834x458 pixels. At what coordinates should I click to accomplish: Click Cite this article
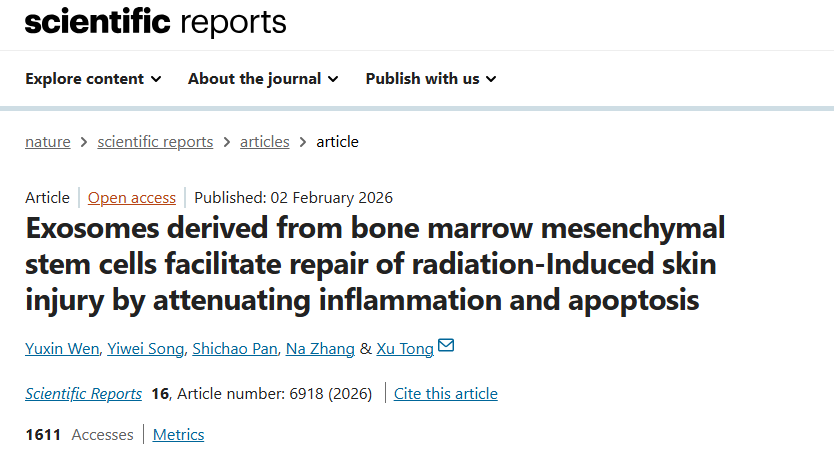tap(446, 394)
